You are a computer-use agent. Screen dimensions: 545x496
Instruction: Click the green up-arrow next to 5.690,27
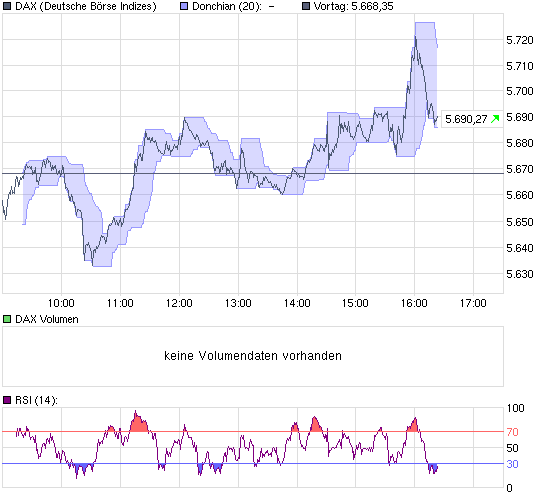point(495,119)
